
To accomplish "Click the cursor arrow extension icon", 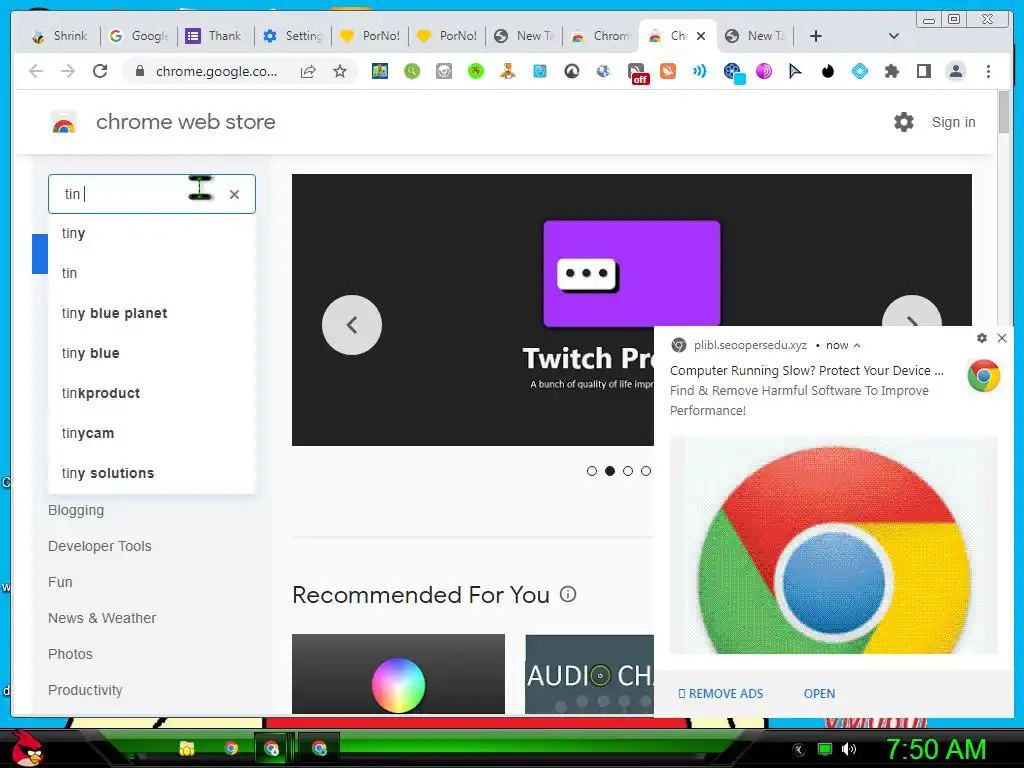I will (795, 71).
